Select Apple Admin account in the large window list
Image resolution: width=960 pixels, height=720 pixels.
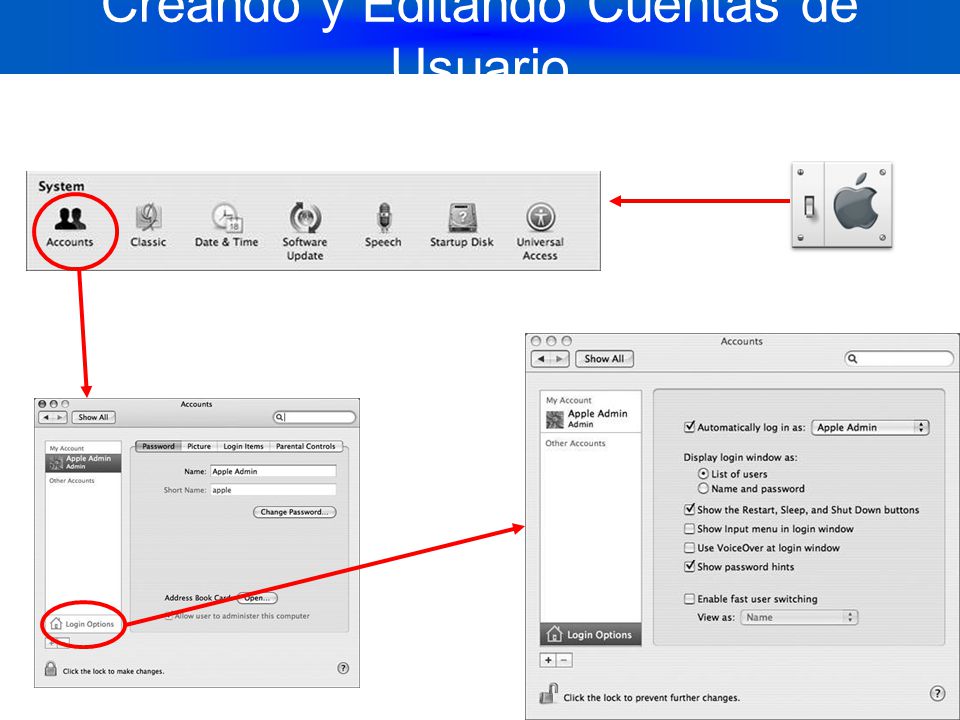(x=590, y=419)
